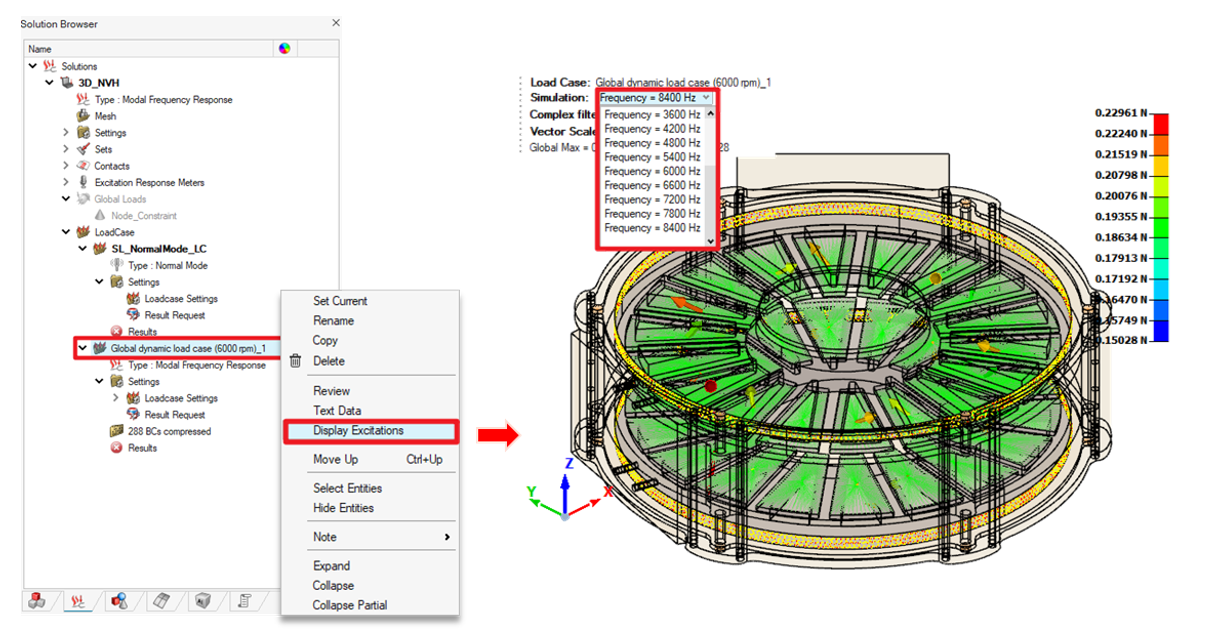Click the 288 BCs compressed icon
Image resolution: width=1208 pixels, height=642 pixels.
[116, 432]
